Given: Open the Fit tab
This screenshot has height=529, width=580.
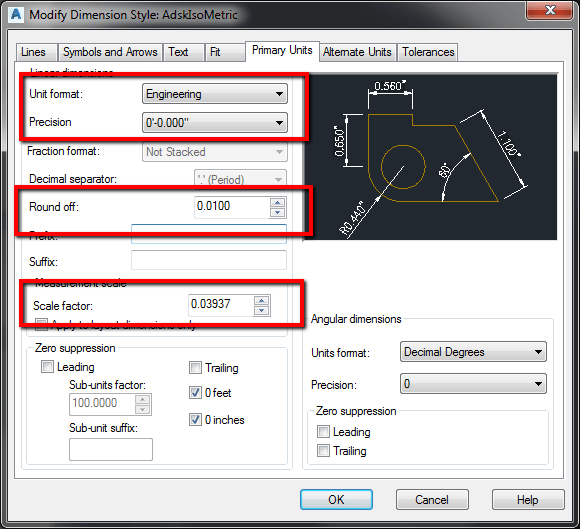Looking at the screenshot, I should coord(225,52).
